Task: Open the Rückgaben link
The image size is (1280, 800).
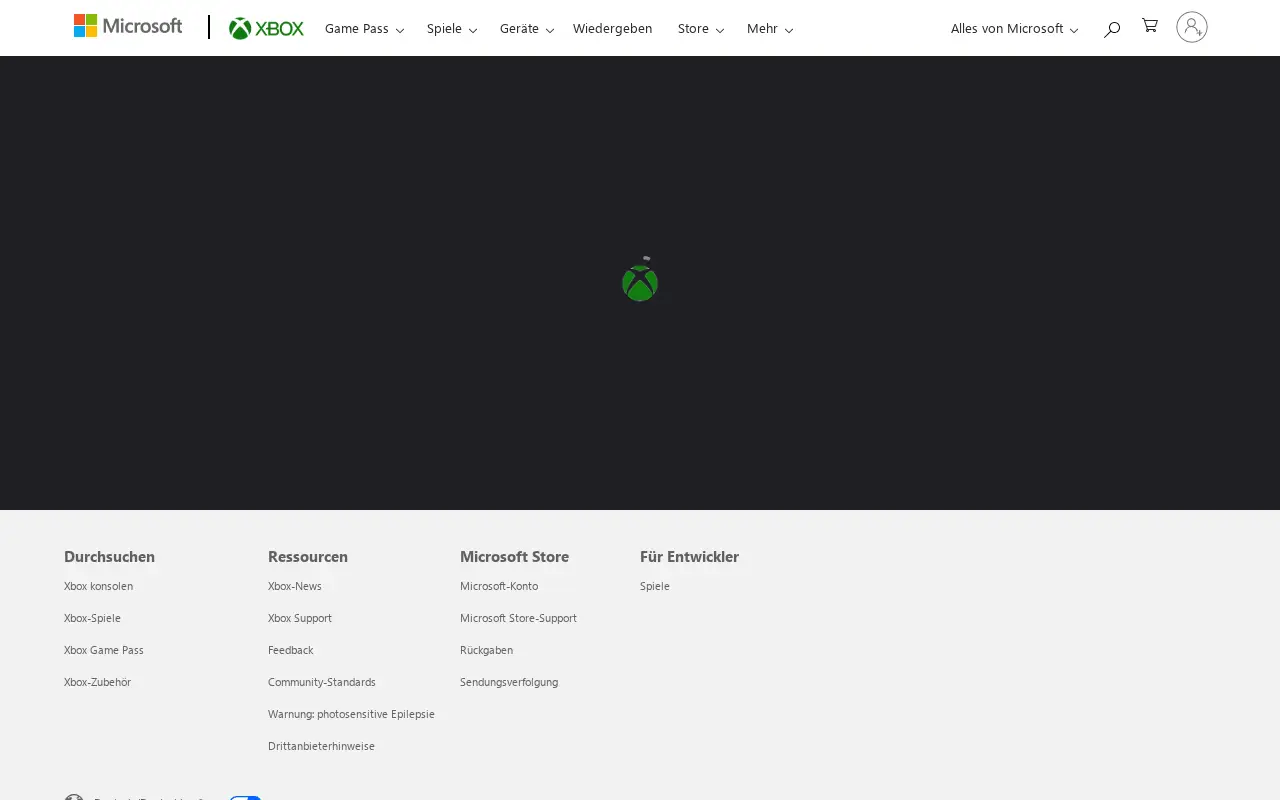Action: click(486, 650)
